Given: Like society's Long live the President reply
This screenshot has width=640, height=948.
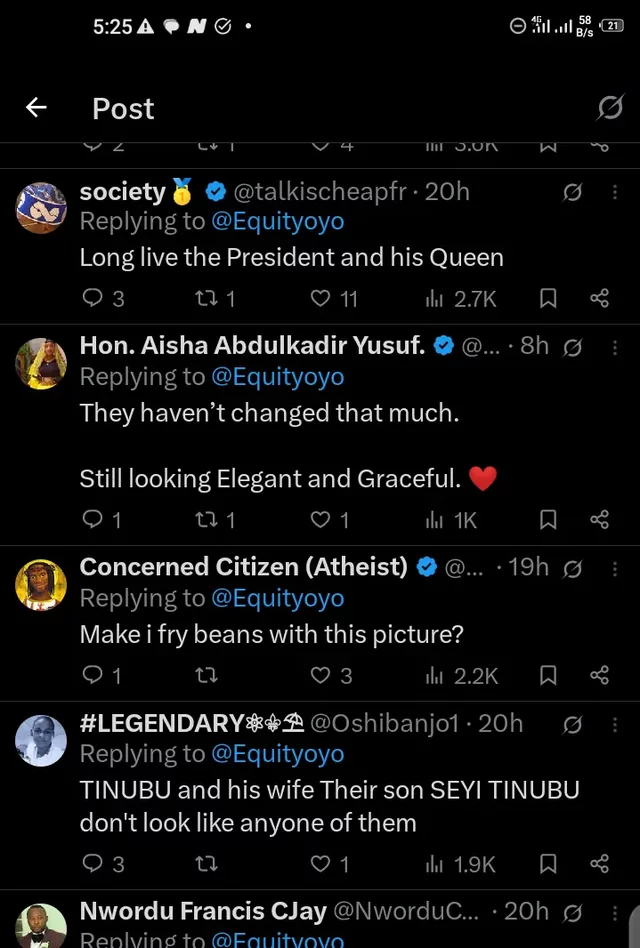Looking at the screenshot, I should (320, 298).
